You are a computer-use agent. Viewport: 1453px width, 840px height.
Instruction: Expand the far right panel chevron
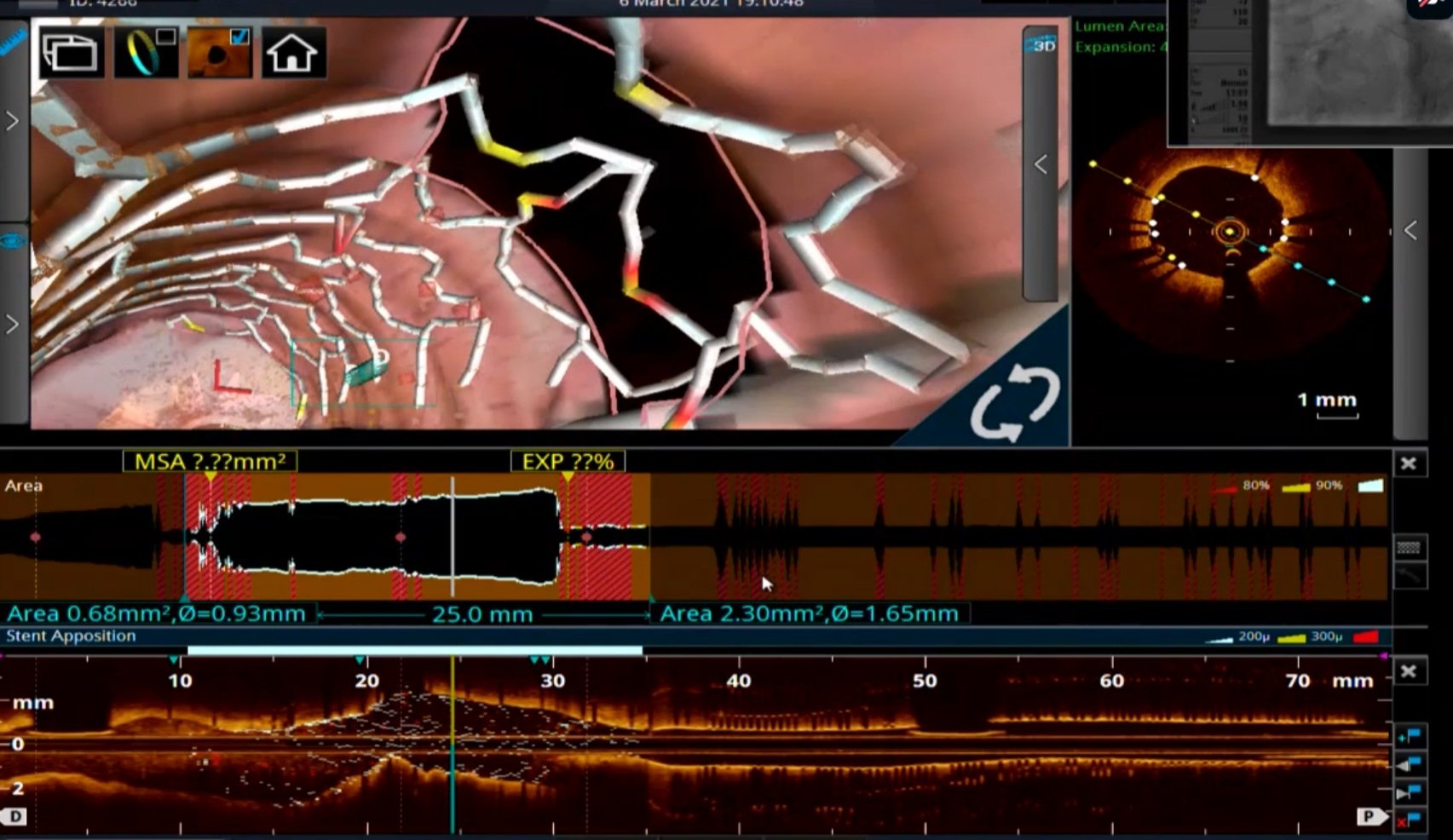(1410, 230)
